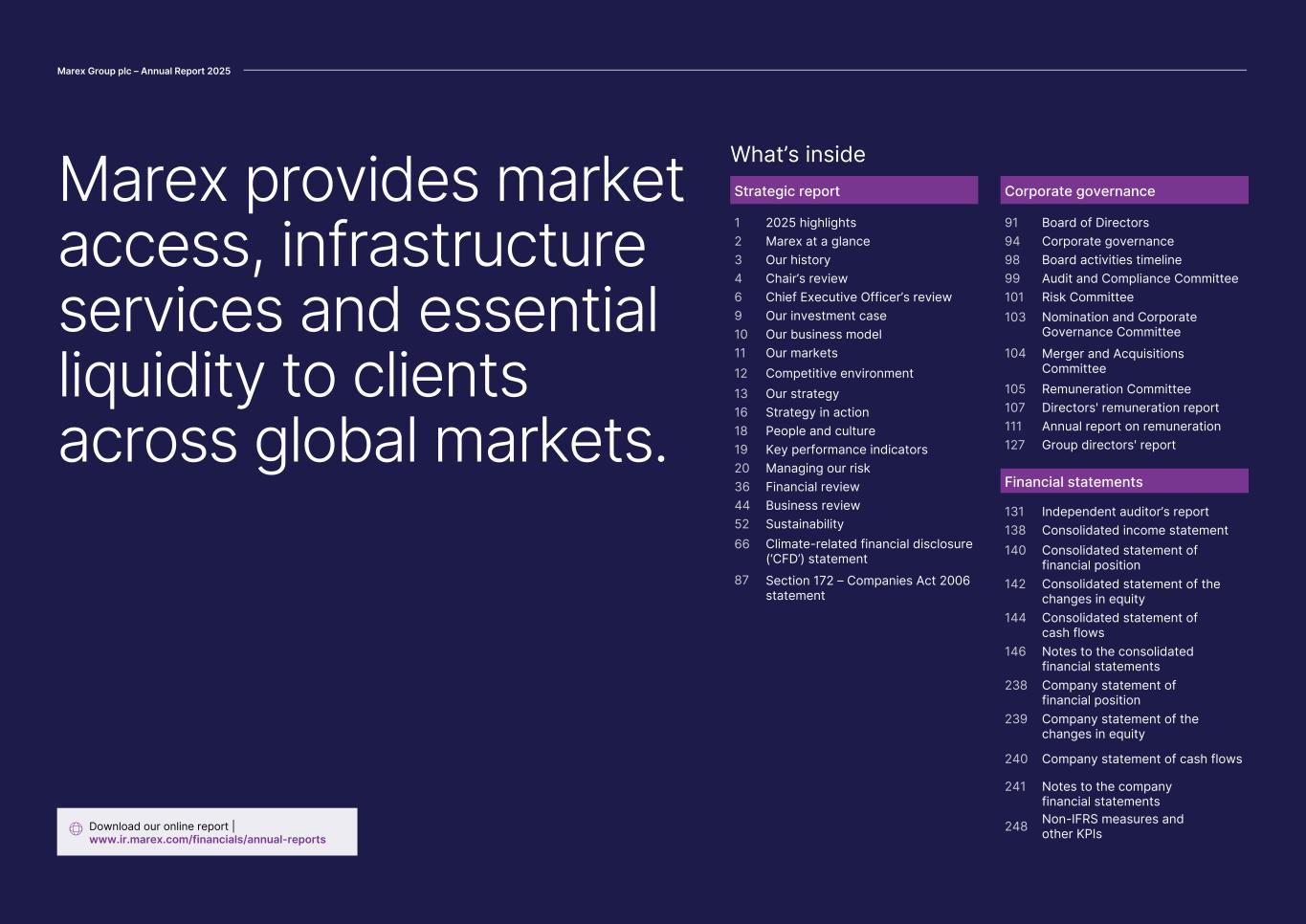This screenshot has height=924, width=1306.
Task: Jump to the Our history entry
Action: tap(797, 260)
